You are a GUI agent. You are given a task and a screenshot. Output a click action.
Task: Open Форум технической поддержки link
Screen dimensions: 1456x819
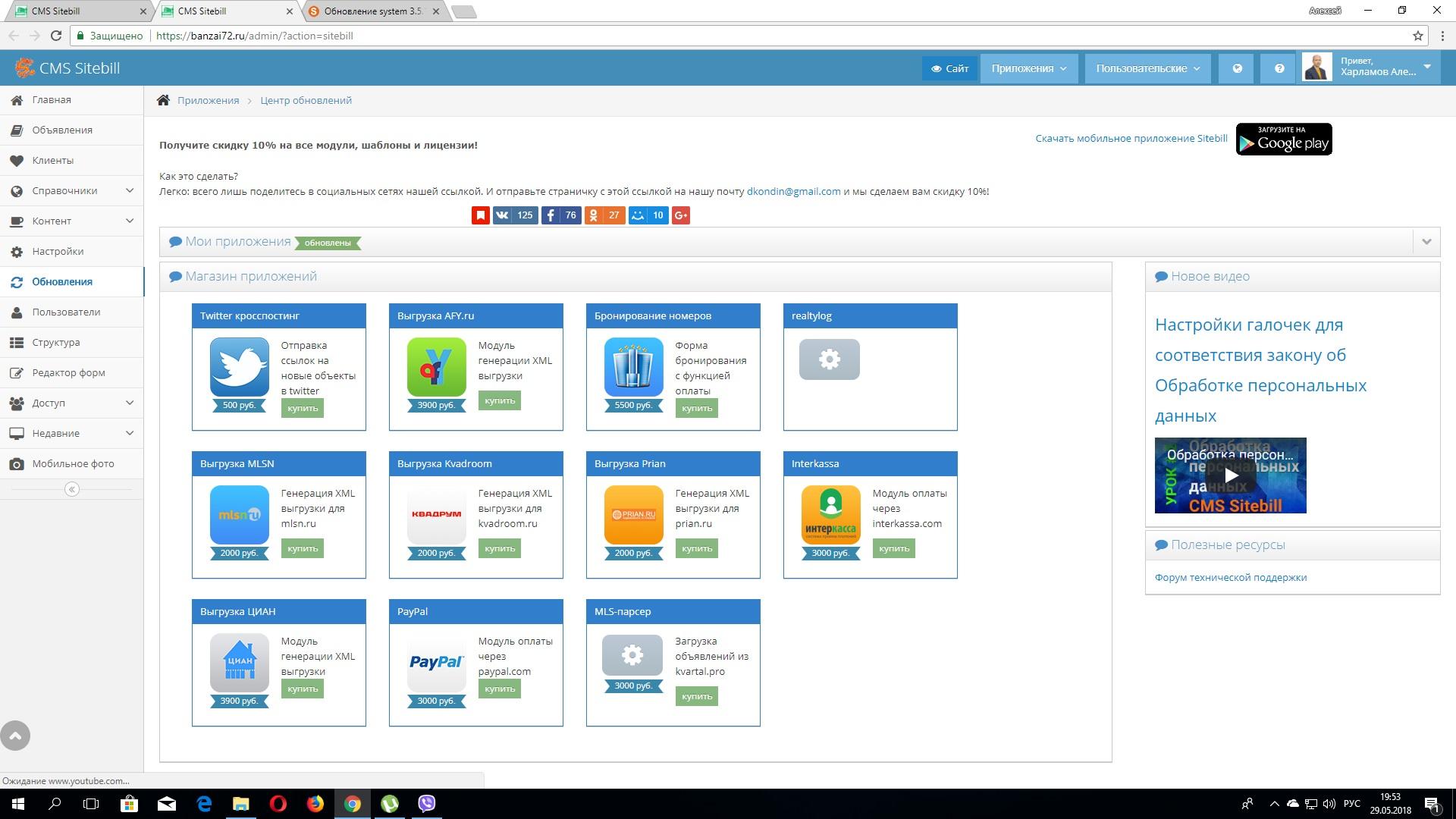(1230, 577)
